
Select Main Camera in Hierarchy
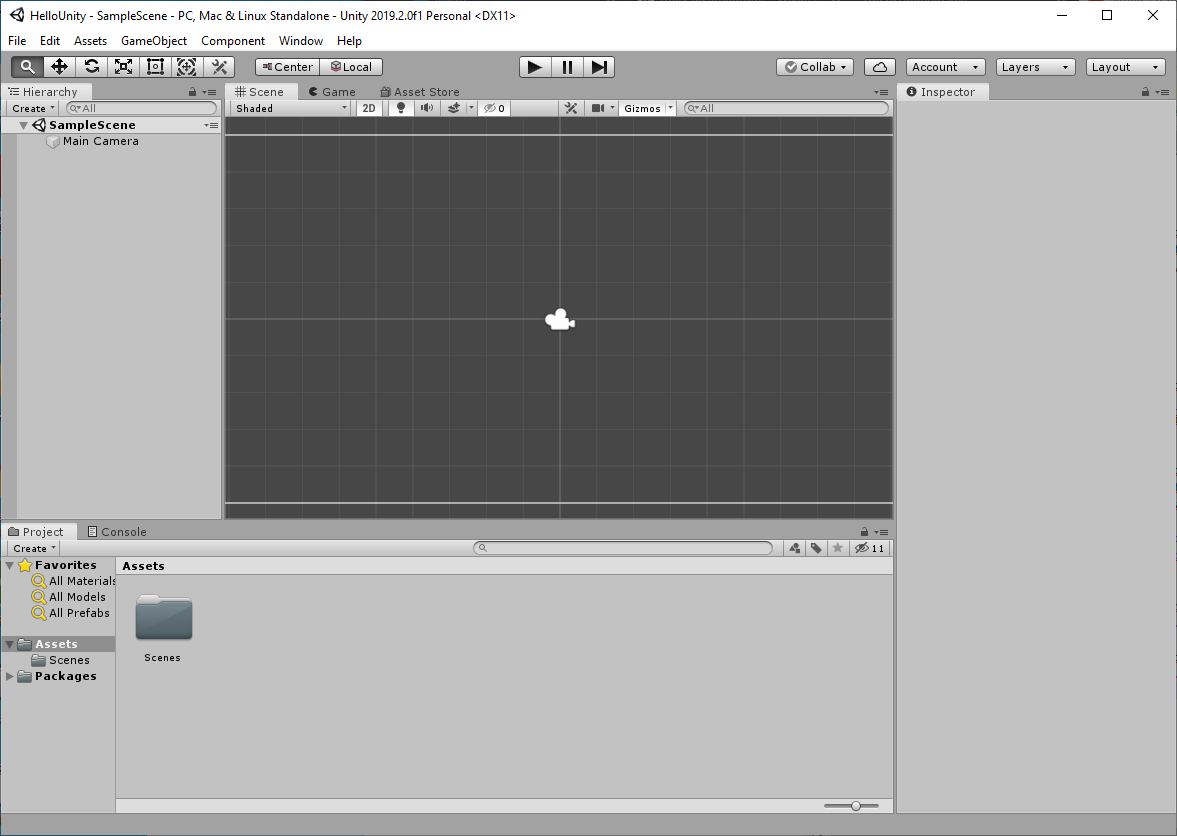pos(100,142)
